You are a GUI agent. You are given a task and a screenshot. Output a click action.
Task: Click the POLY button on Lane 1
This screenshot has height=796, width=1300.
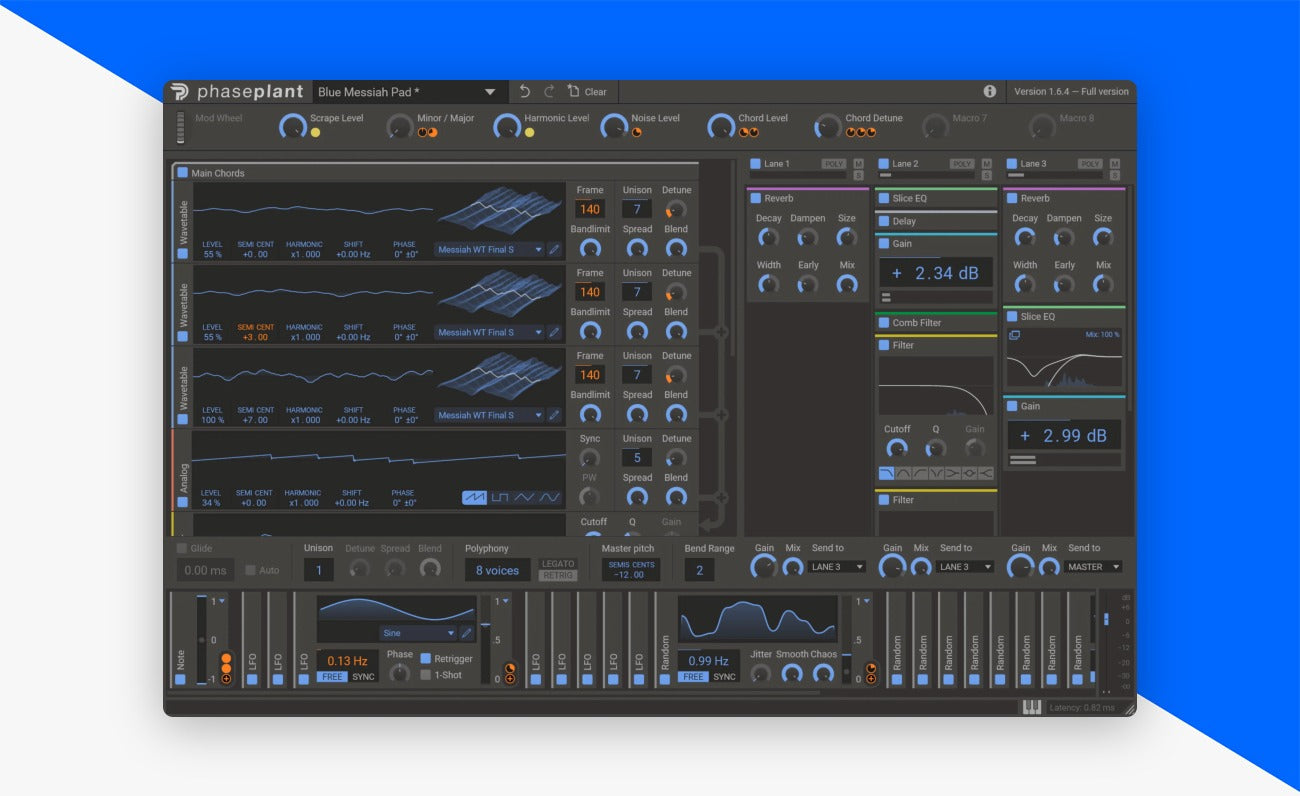click(834, 164)
